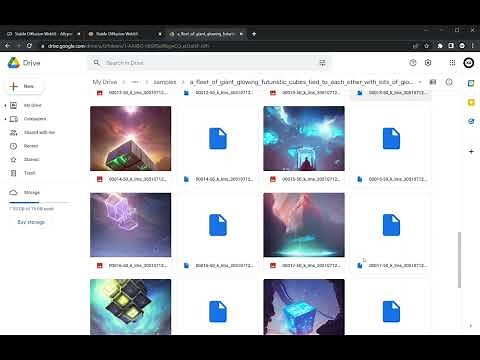Select the purple wireframe cube thumbnail
The height and width of the screenshot is (360, 480).
point(131,225)
